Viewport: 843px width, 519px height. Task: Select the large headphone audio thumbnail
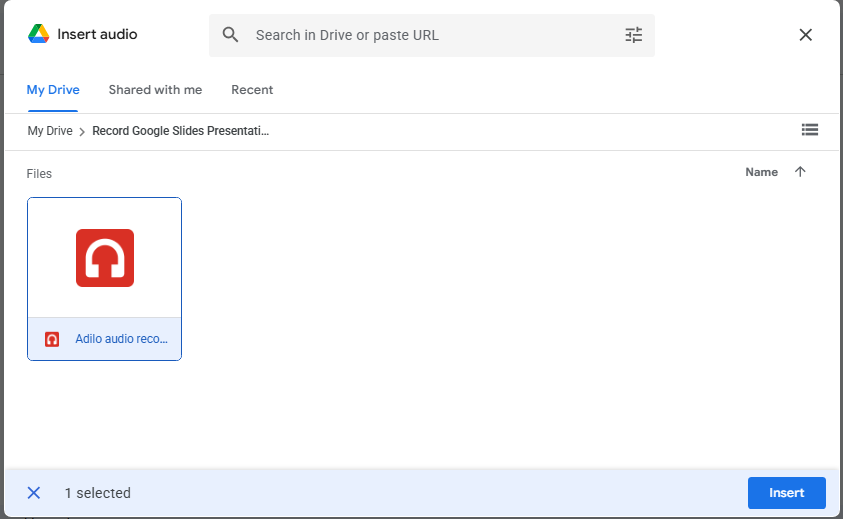coord(105,258)
